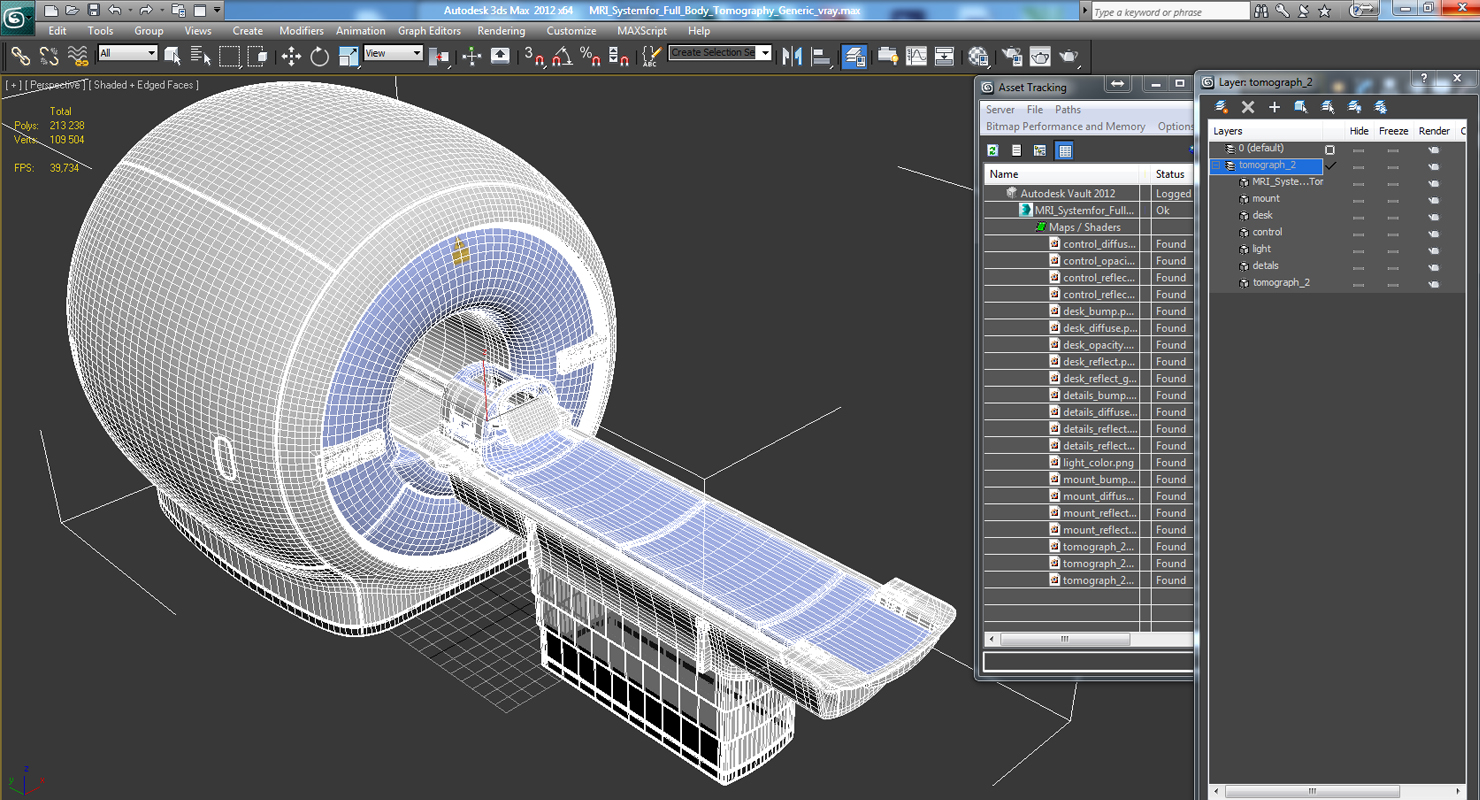
Task: Toggle Spinner Snap in toolbar
Action: click(x=618, y=56)
